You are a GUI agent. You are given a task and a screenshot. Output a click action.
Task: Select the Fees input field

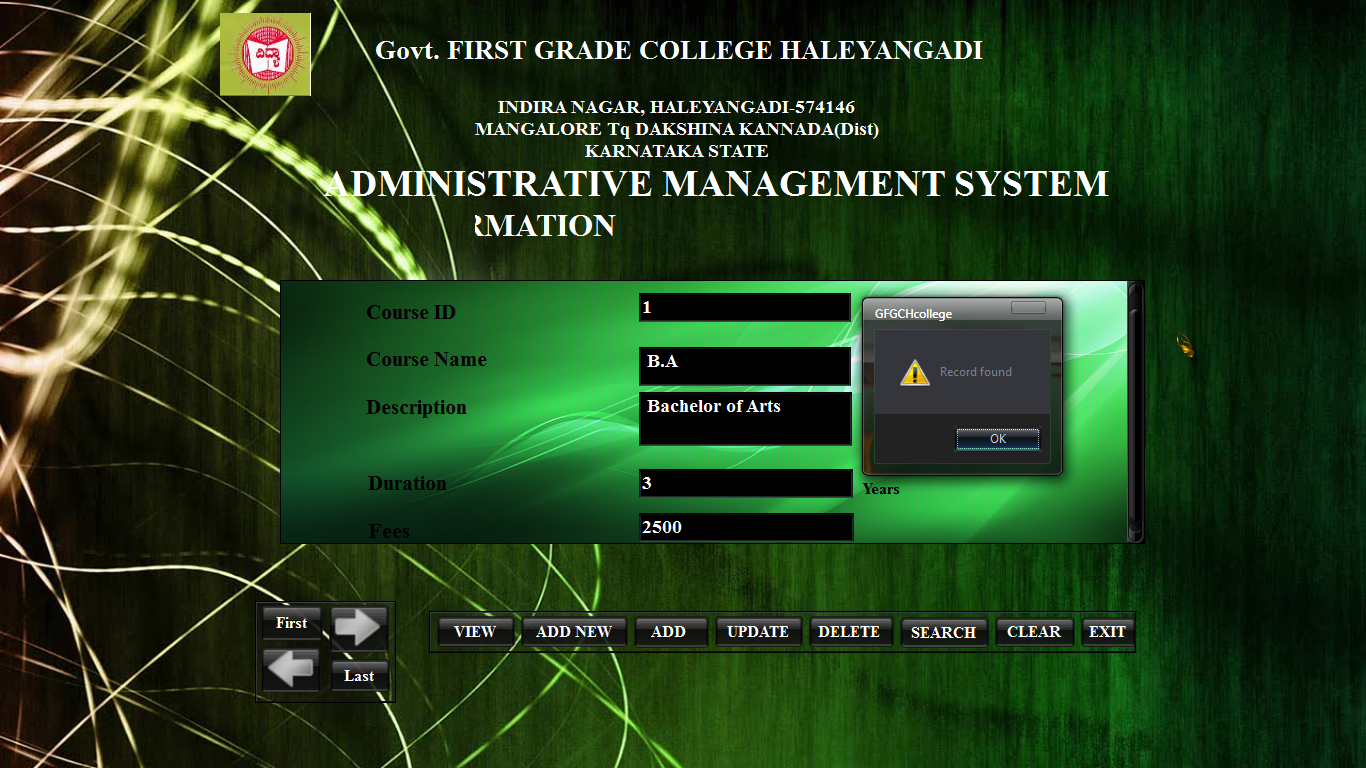point(745,527)
